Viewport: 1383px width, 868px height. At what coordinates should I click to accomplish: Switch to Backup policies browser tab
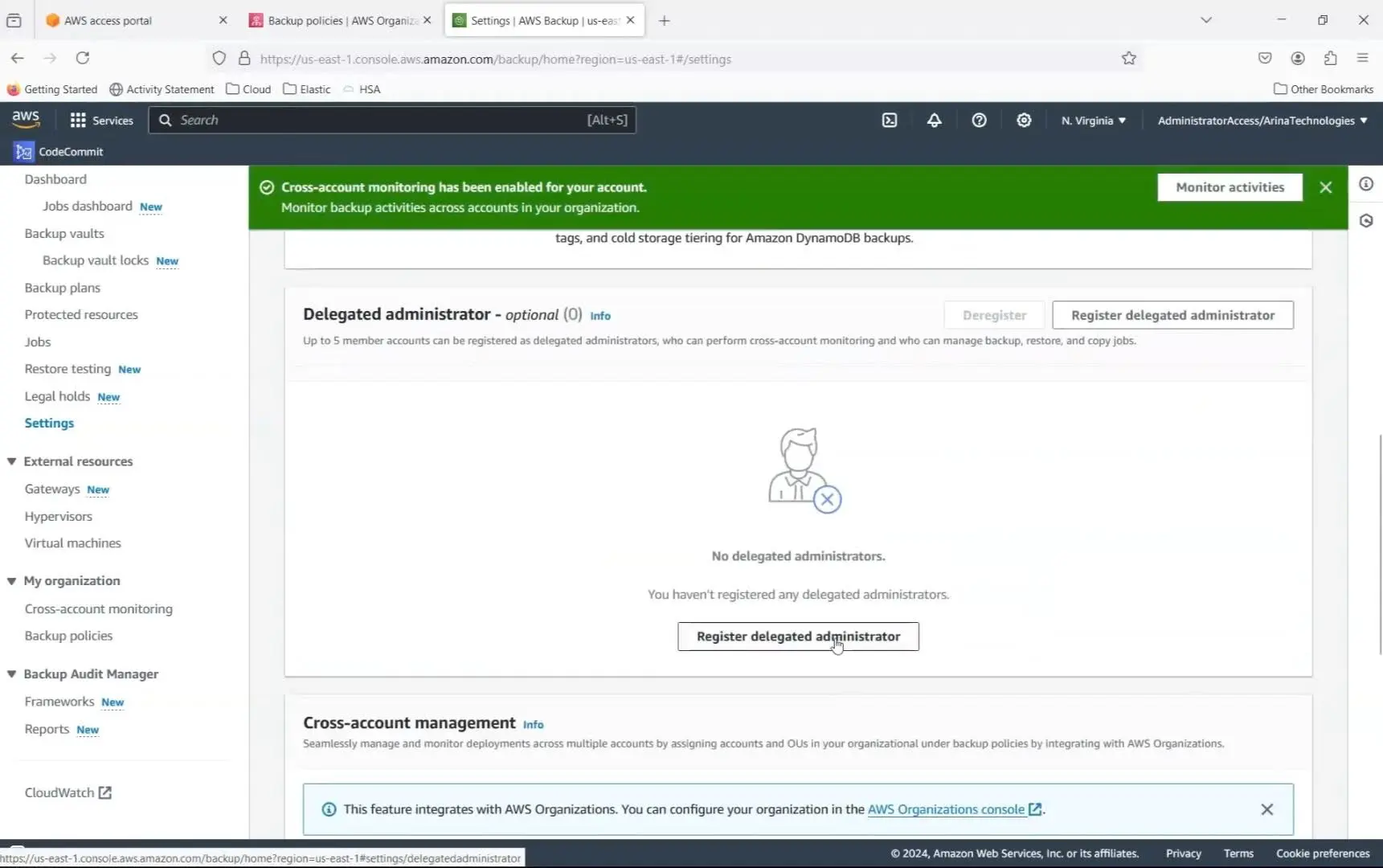[x=341, y=21]
